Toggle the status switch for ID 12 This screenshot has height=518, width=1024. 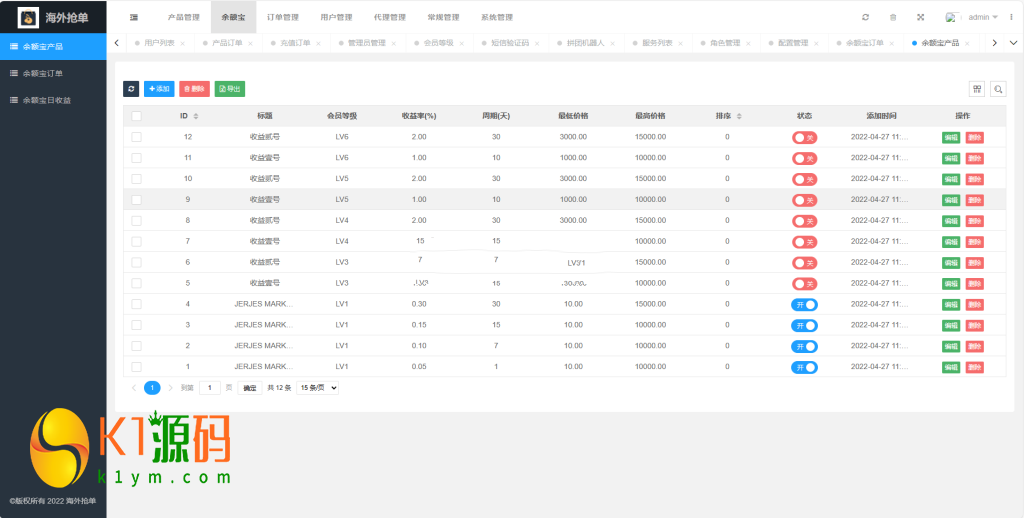click(804, 137)
